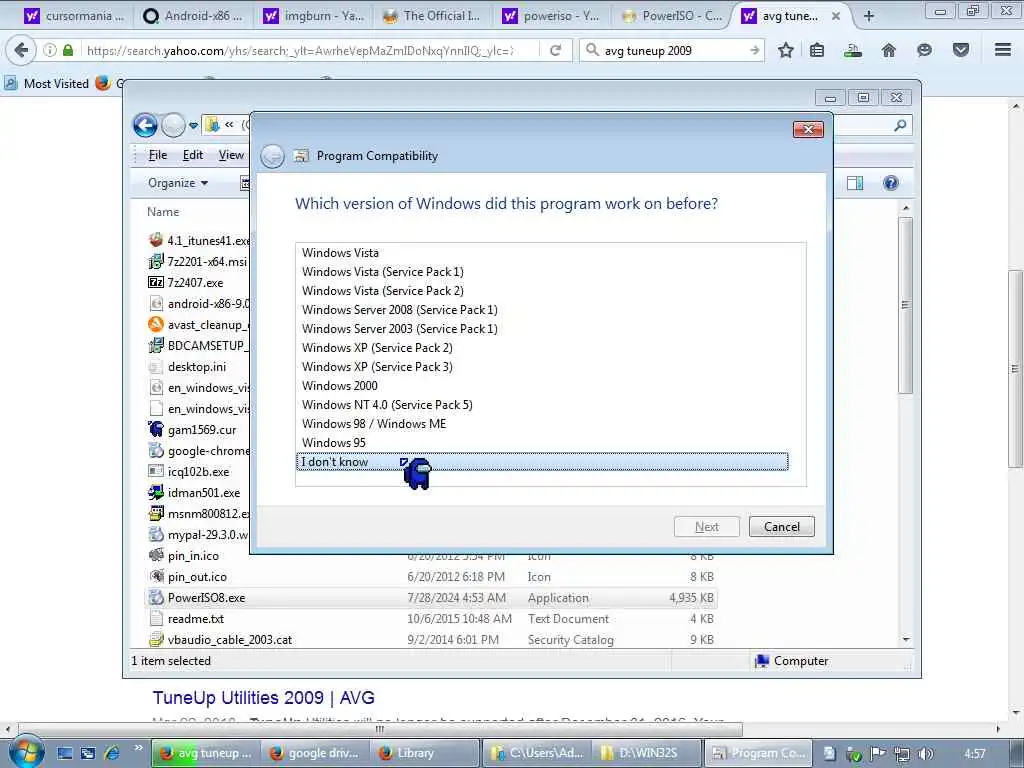Sort files by the Name column header
Screen dimensions: 1024x768
click(163, 212)
